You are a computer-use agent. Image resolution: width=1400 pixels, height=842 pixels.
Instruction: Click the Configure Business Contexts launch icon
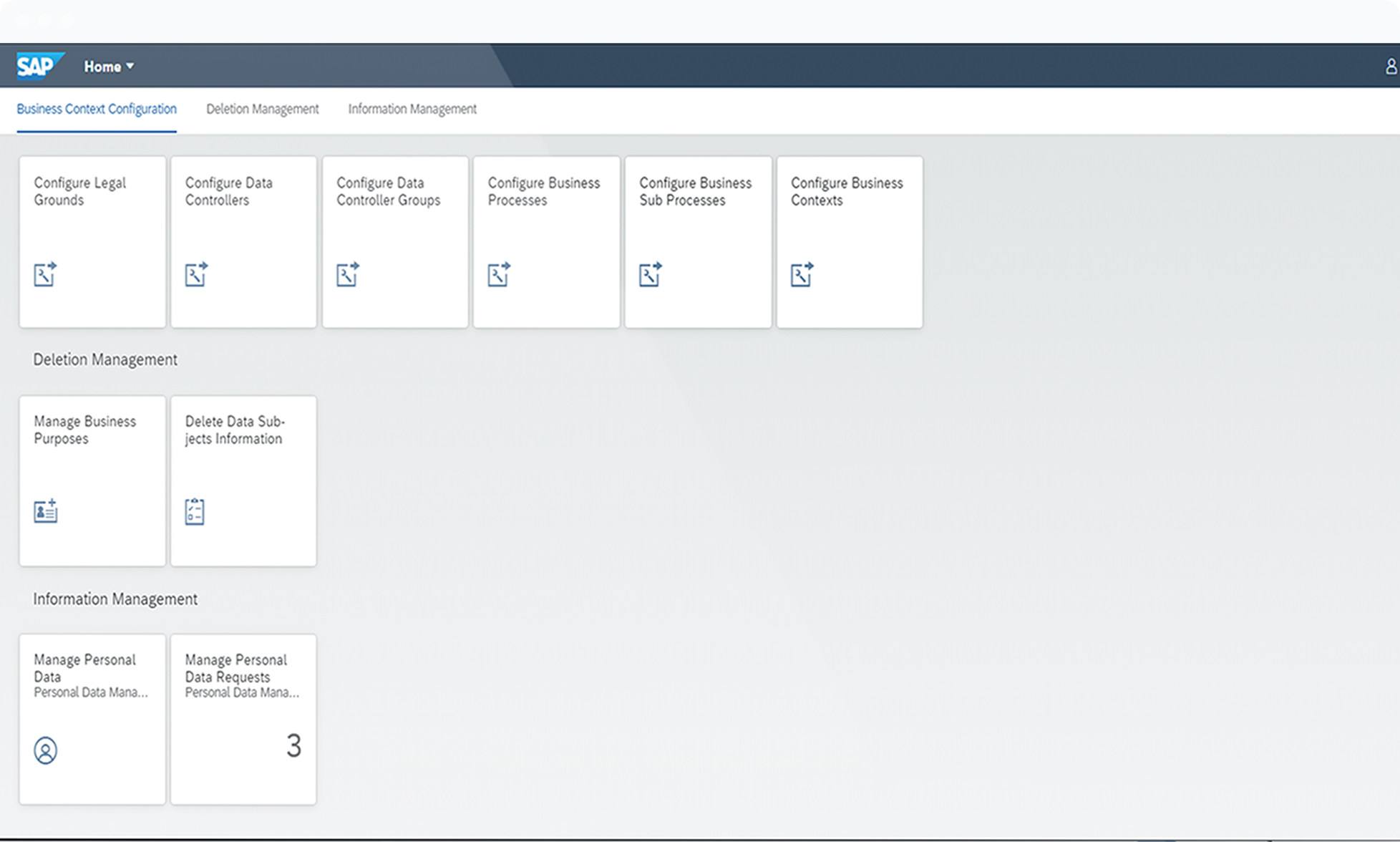pos(802,274)
